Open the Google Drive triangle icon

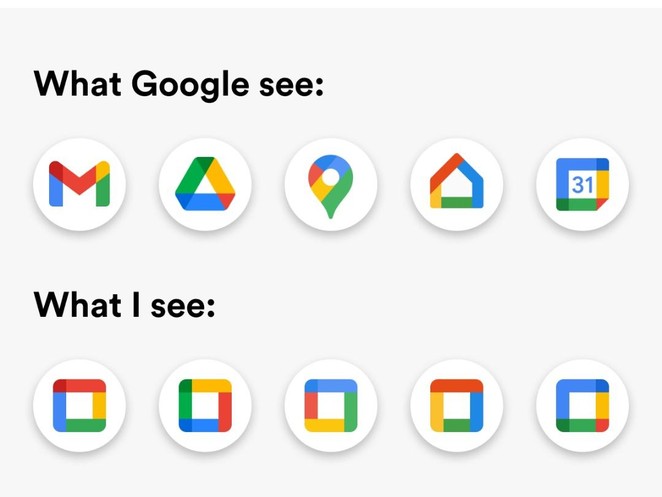point(205,184)
